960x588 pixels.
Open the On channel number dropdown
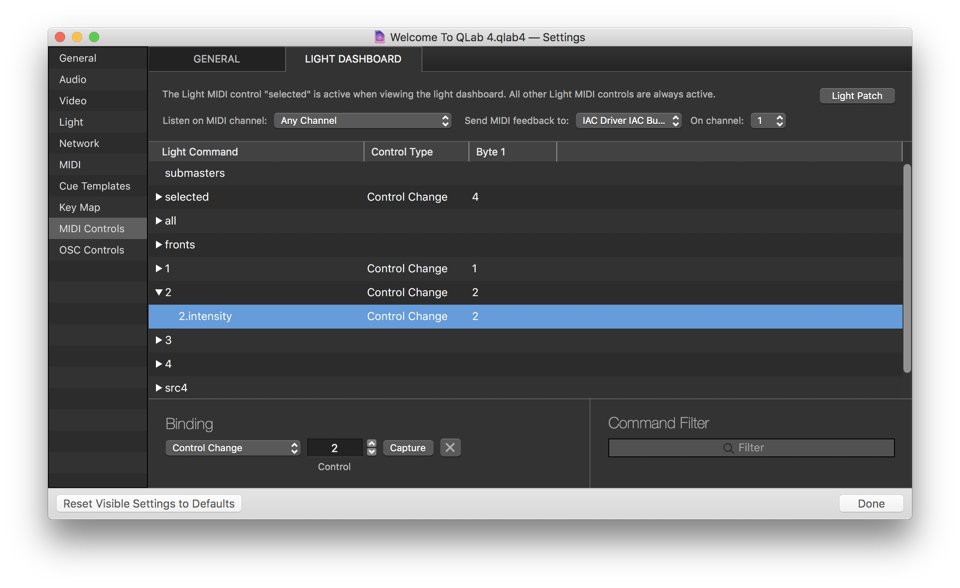[768, 121]
